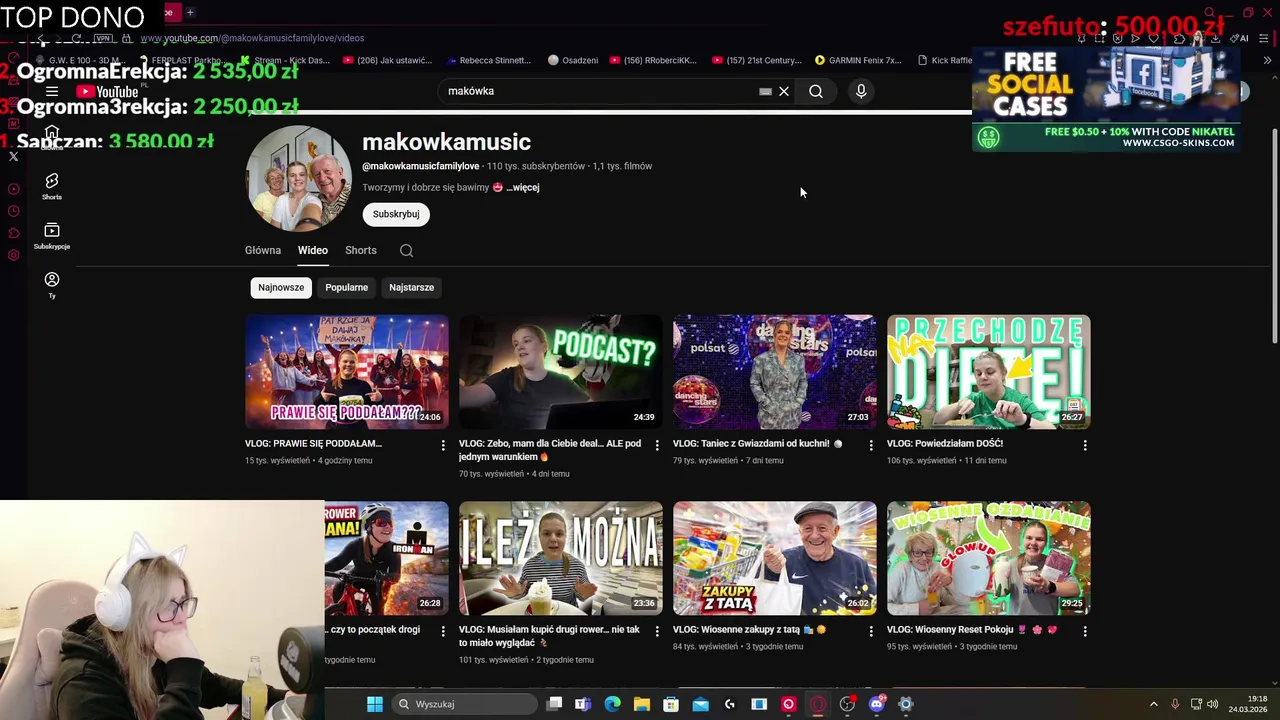1280x720 pixels.
Task: Click the free social cases ad banner
Action: click(x=1106, y=99)
